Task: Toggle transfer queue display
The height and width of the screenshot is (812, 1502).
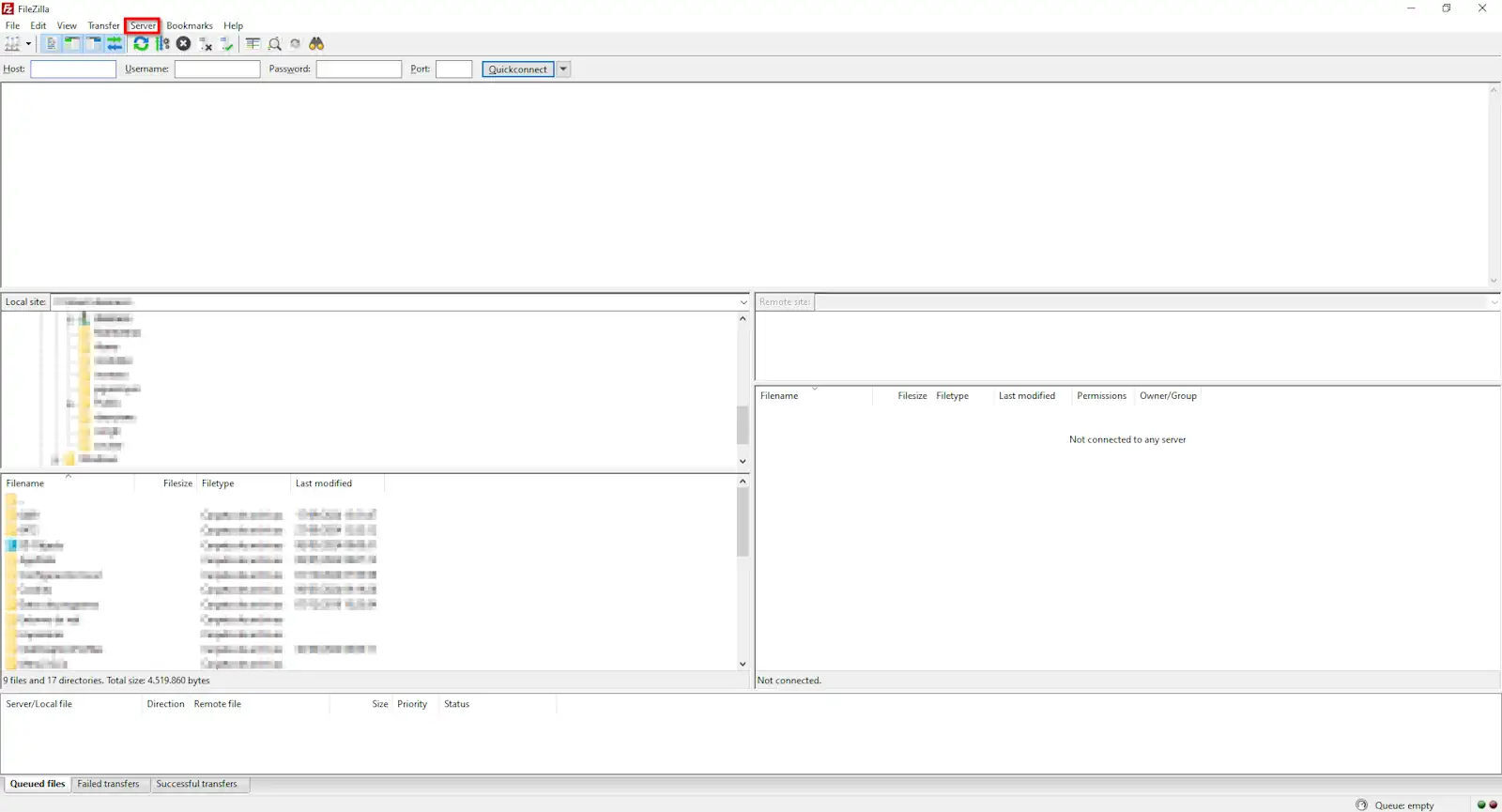Action: (115, 44)
